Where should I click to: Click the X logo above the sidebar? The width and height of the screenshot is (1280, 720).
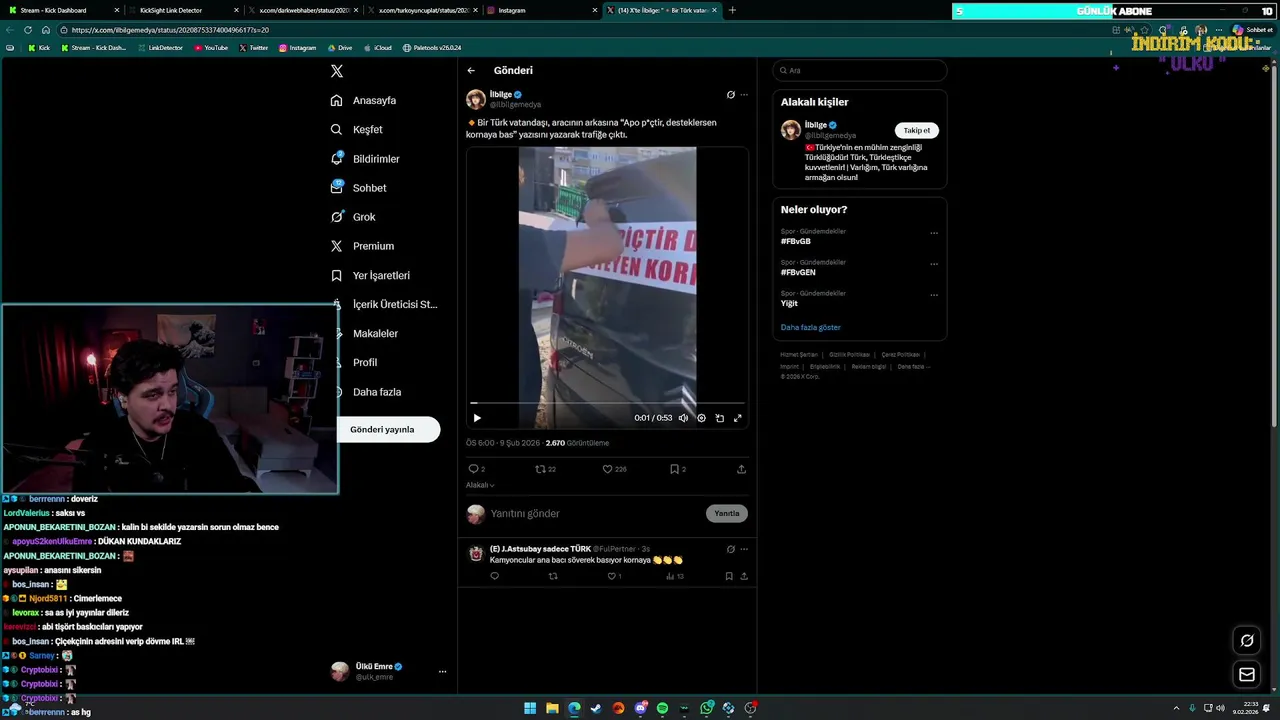(337, 71)
